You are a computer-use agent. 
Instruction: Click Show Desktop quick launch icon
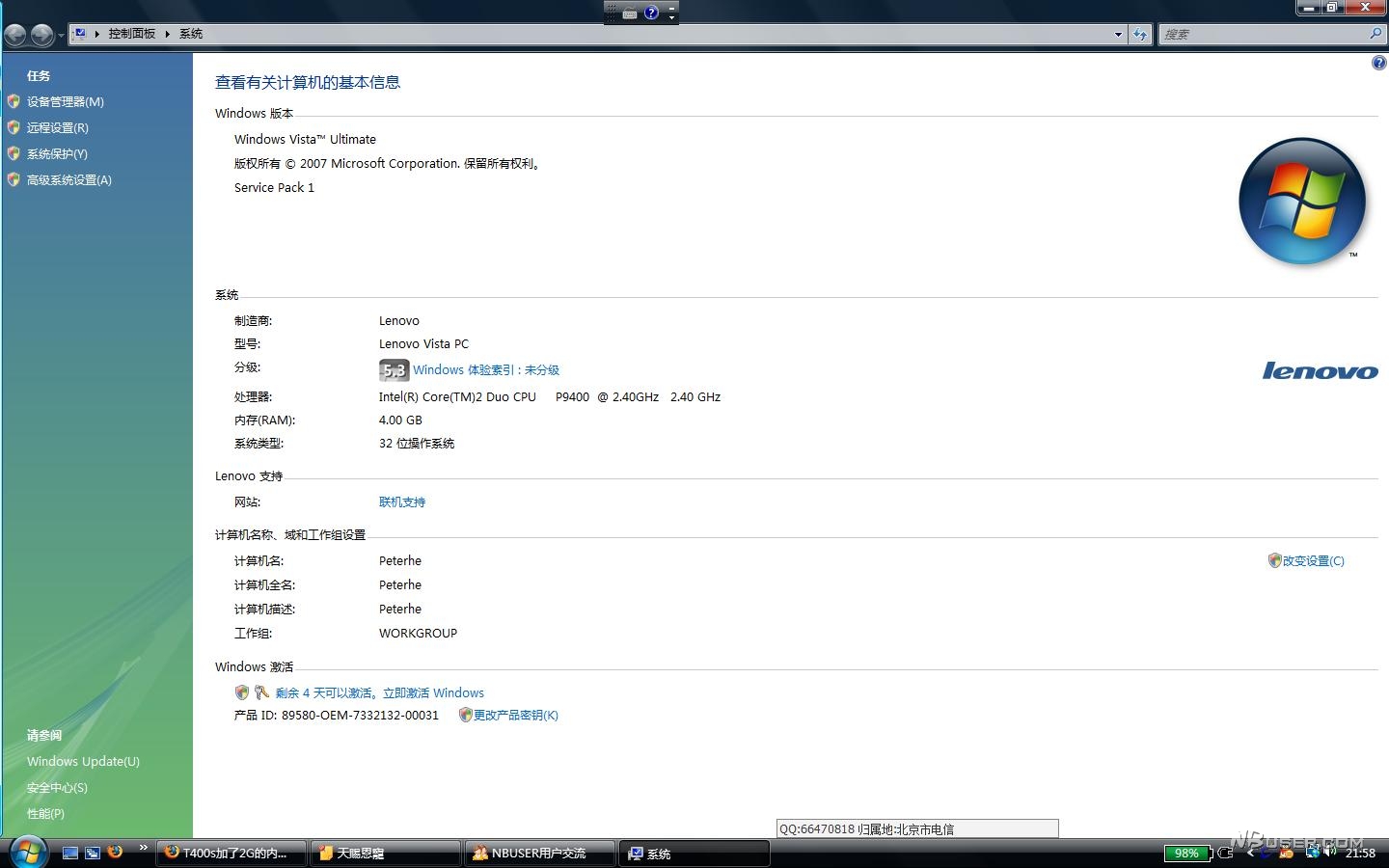(x=70, y=853)
